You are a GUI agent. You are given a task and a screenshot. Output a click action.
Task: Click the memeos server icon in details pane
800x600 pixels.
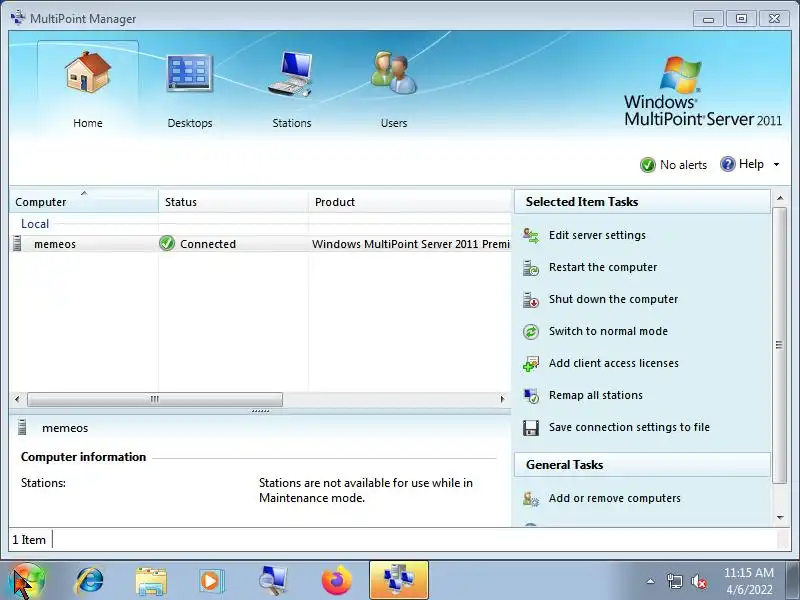(22, 428)
